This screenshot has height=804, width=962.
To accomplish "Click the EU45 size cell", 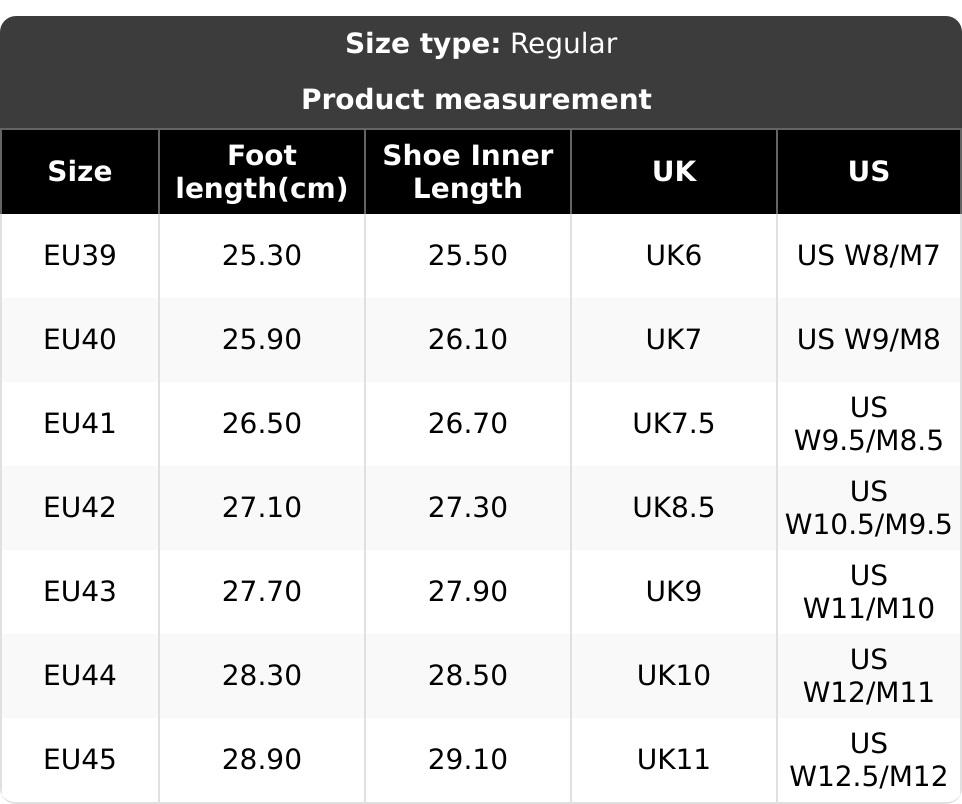I will point(80,760).
